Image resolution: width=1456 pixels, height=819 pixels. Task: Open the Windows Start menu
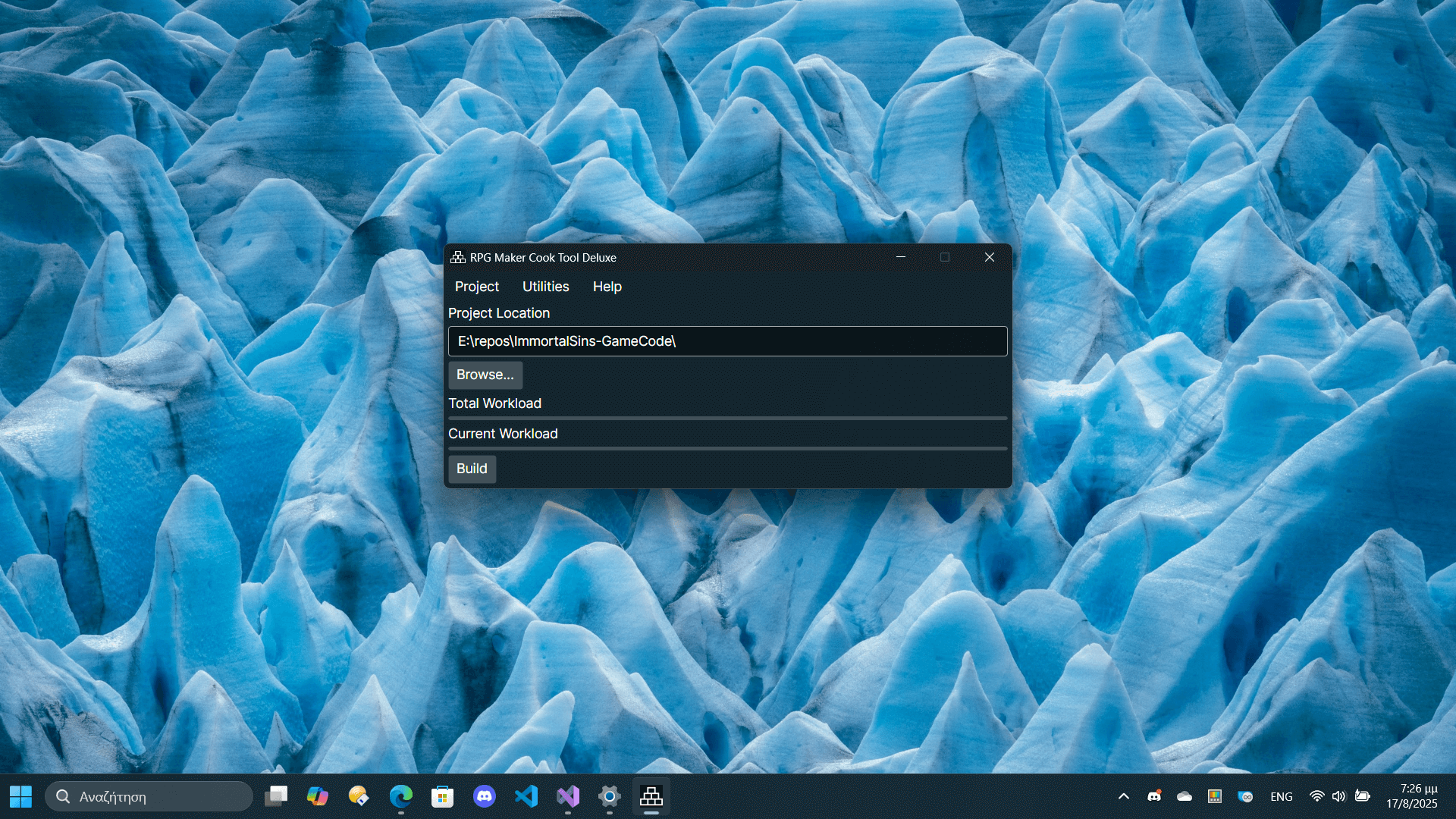(20, 796)
